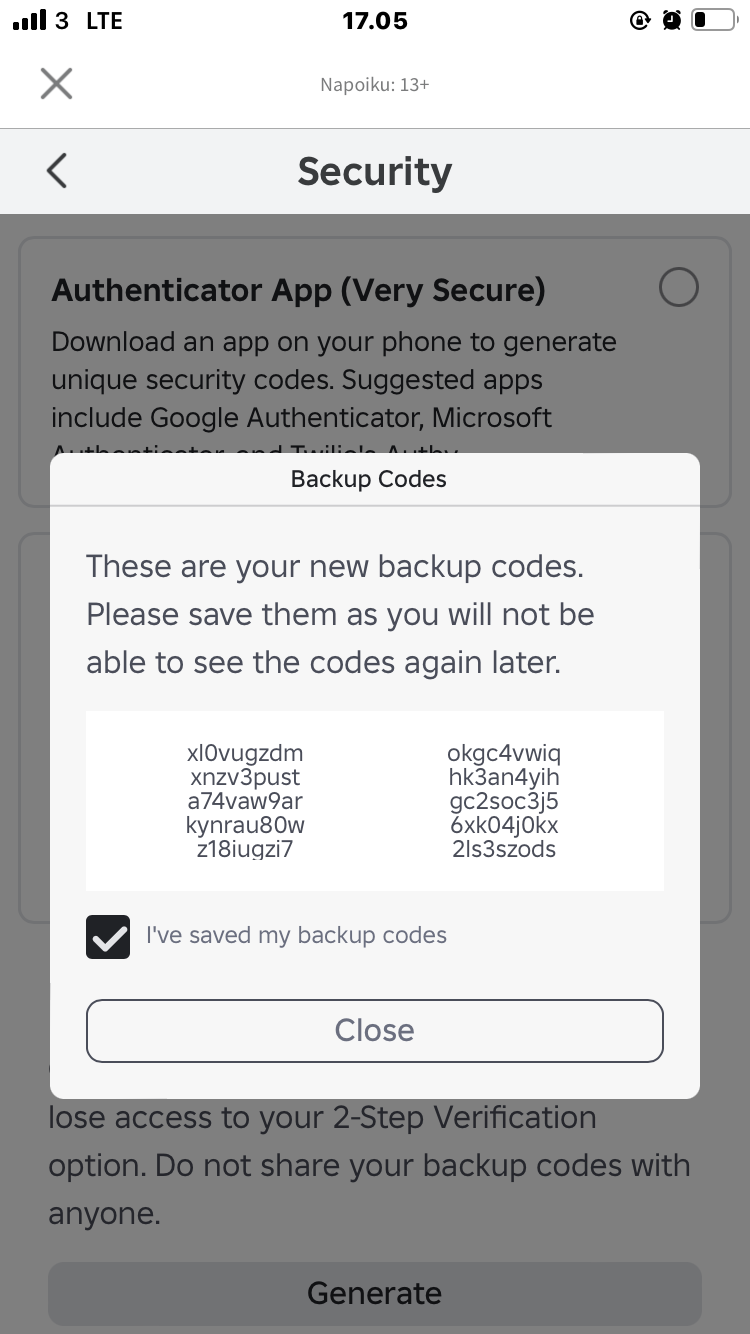Image resolution: width=750 pixels, height=1334 pixels.
Task: Select the Authenticator App radio button
Action: (679, 288)
